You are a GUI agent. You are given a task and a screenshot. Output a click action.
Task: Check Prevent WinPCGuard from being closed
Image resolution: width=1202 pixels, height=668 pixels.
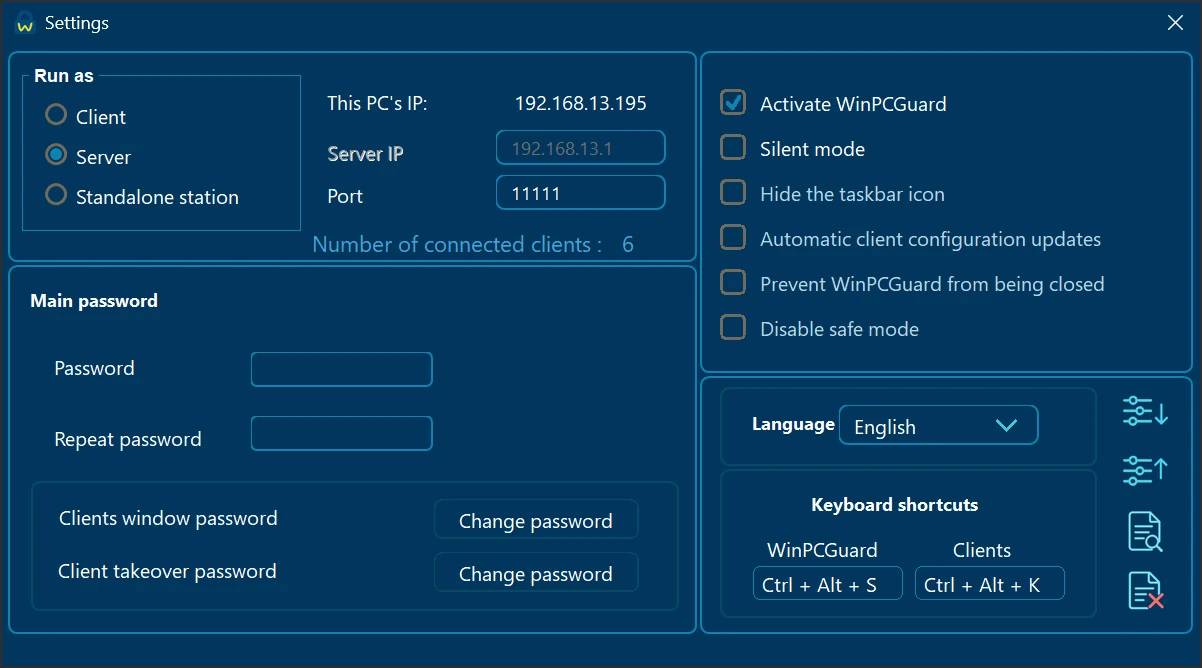pos(733,282)
